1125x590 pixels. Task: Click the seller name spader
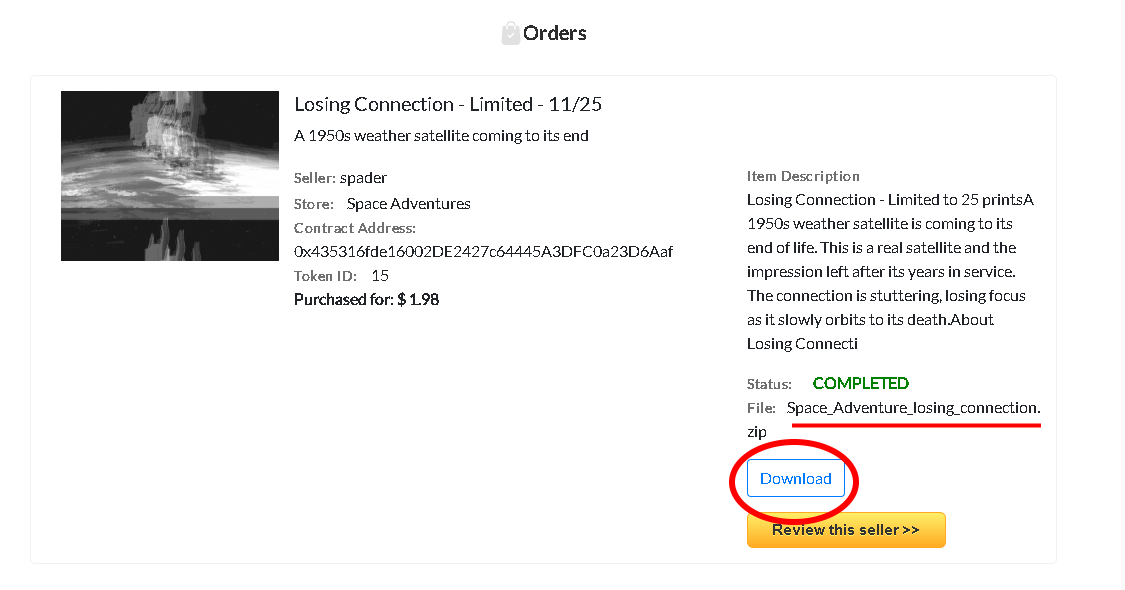[363, 177]
